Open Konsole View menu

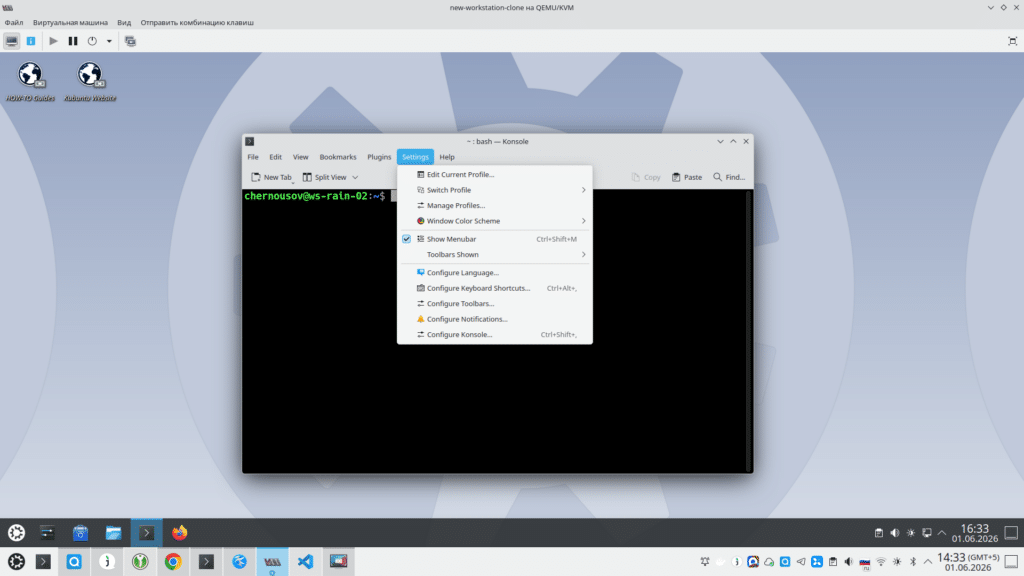click(300, 157)
